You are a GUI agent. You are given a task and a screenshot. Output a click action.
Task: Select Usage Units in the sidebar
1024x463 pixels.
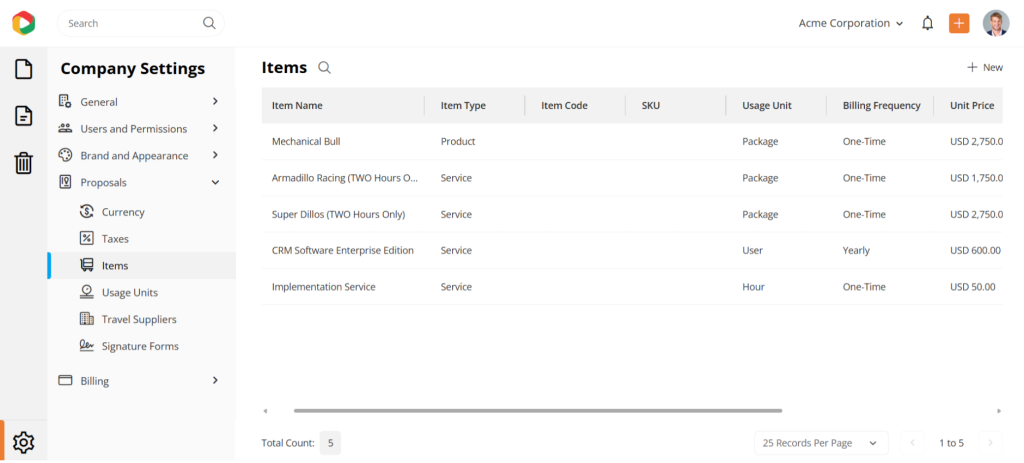(129, 293)
